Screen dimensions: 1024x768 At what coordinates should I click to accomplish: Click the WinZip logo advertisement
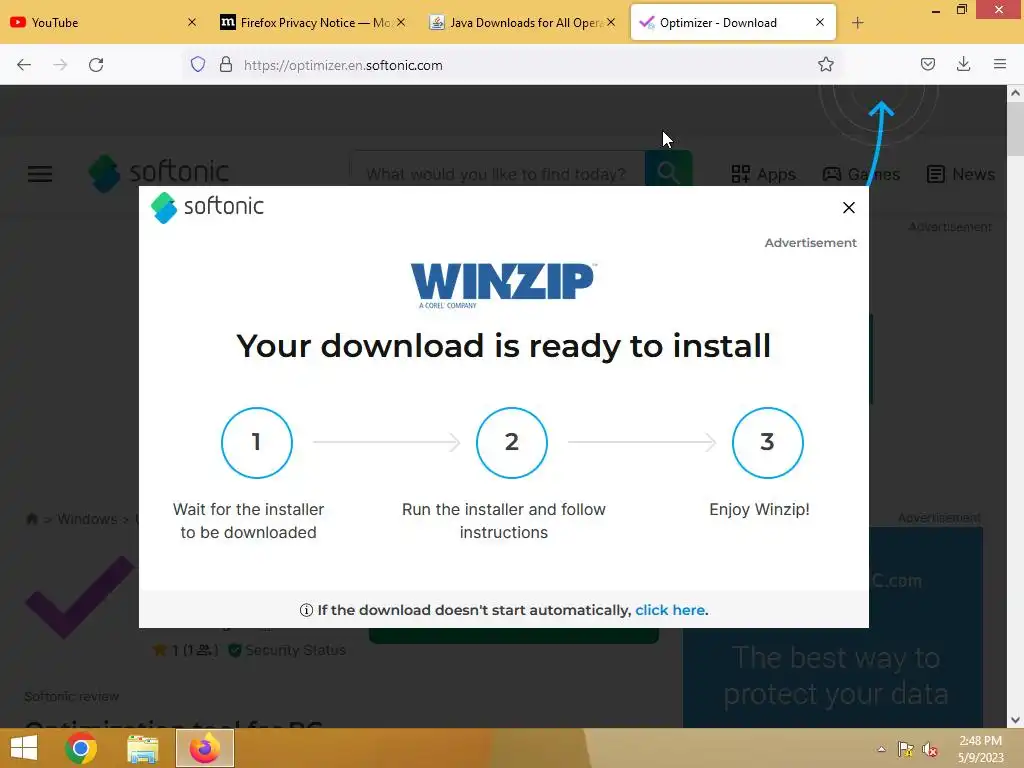pyautogui.click(x=502, y=285)
